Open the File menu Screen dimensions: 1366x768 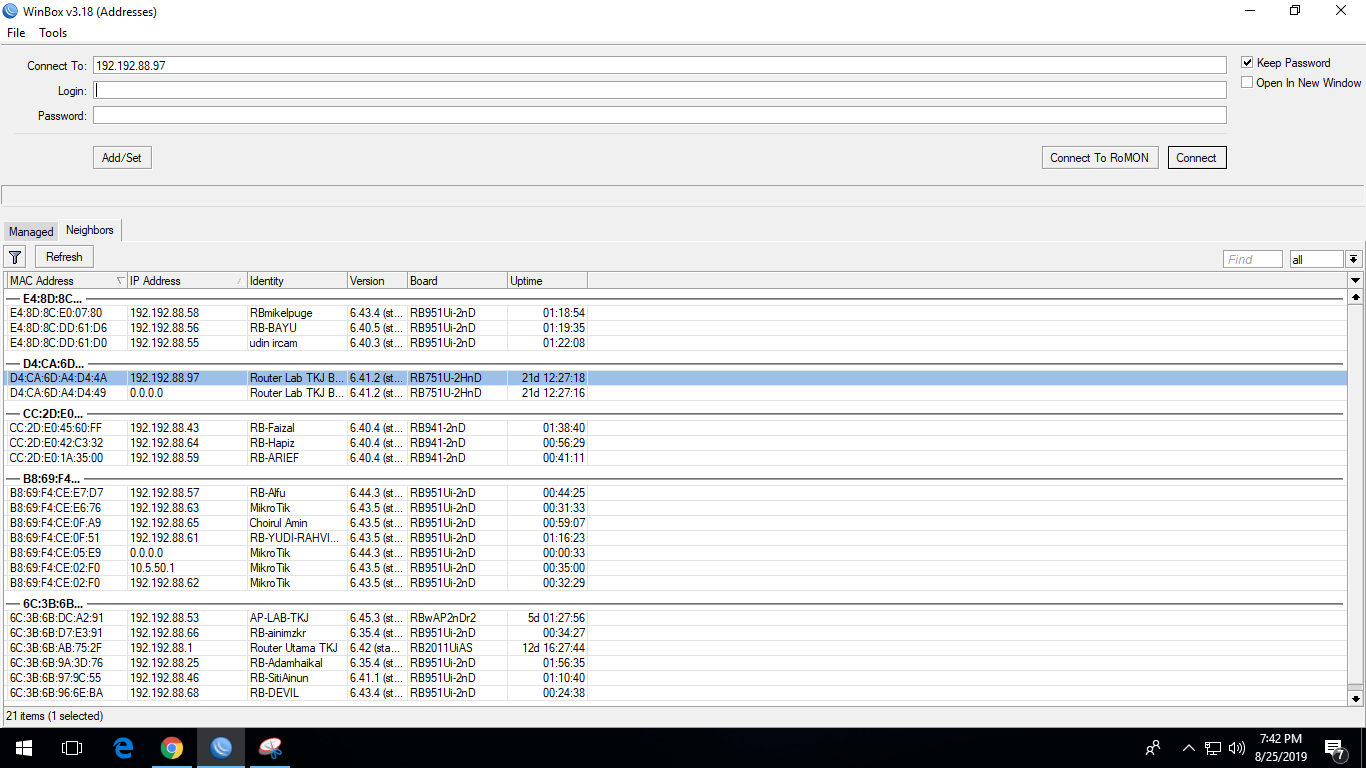click(x=16, y=33)
